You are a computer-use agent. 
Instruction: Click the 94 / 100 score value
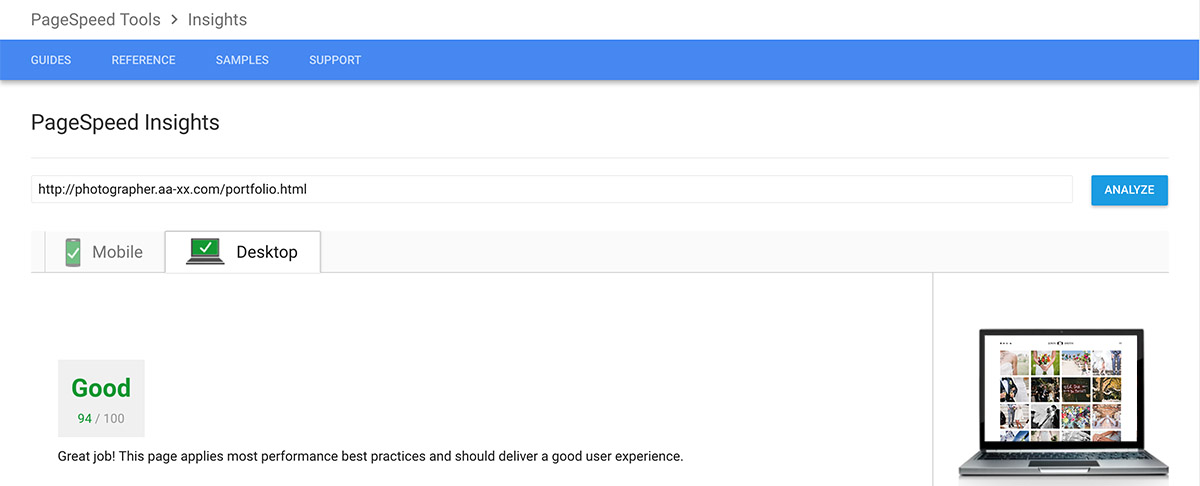pyautogui.click(x=101, y=418)
